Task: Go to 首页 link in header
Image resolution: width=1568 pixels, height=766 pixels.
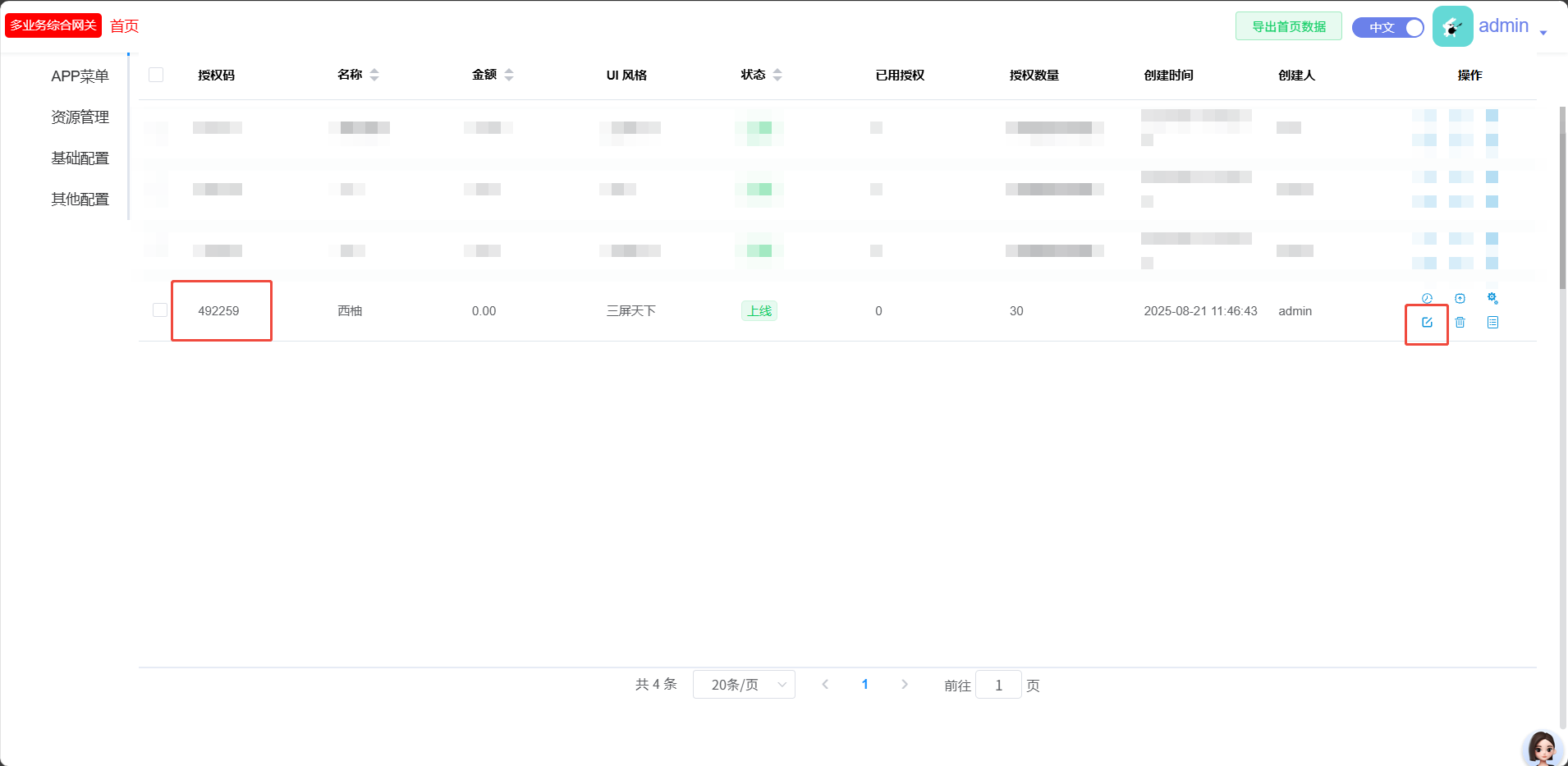Action: click(x=125, y=26)
